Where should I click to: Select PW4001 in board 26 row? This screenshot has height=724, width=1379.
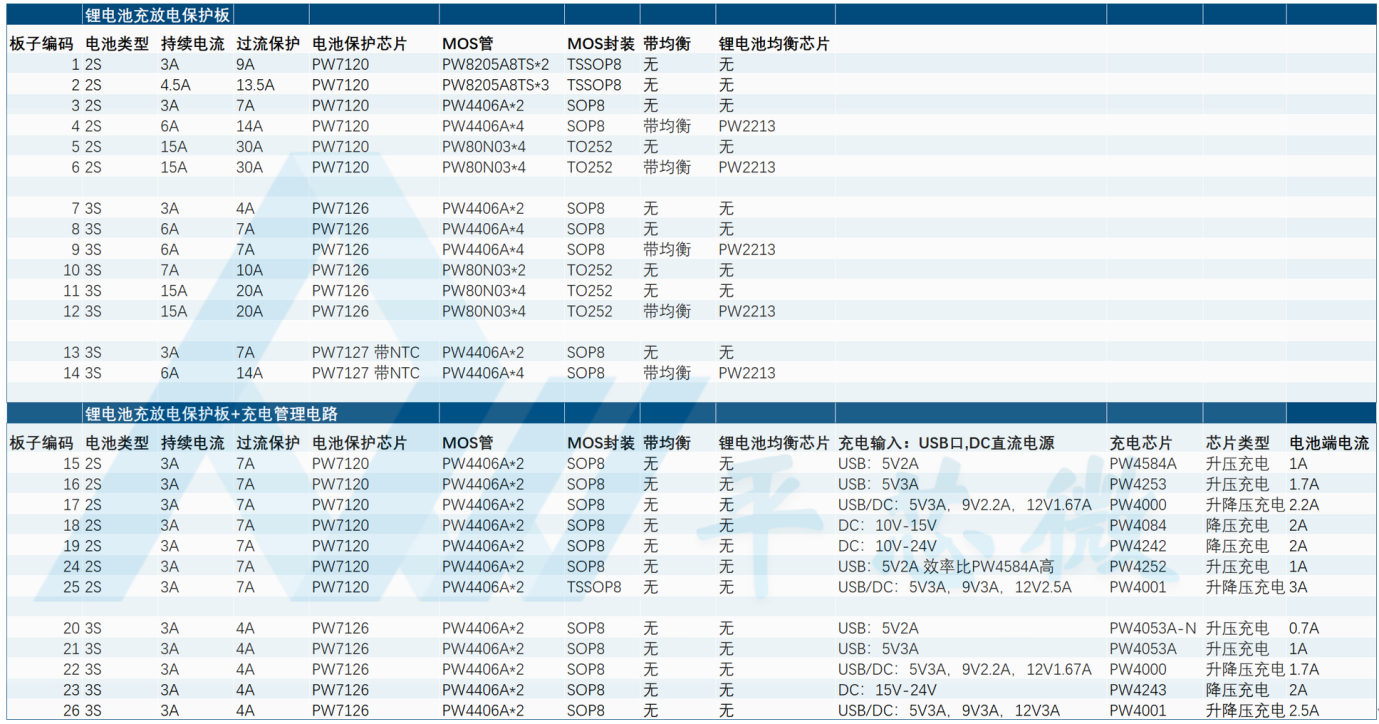pyautogui.click(x=1138, y=710)
